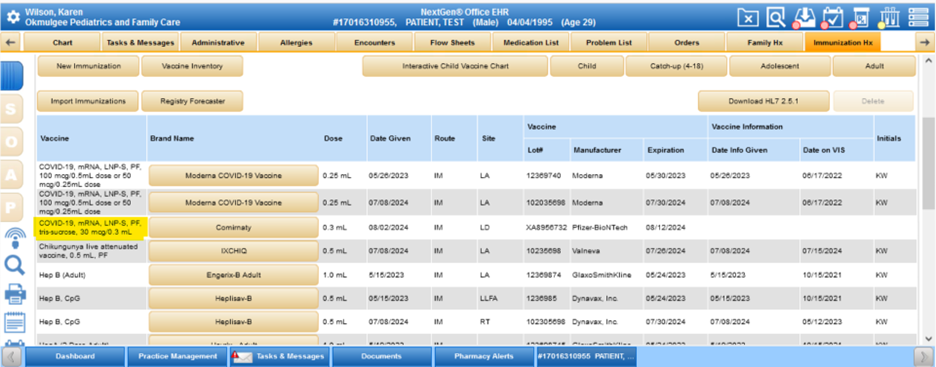The width and height of the screenshot is (936, 367).
Task: Open the Medication List tab
Action: point(531,43)
